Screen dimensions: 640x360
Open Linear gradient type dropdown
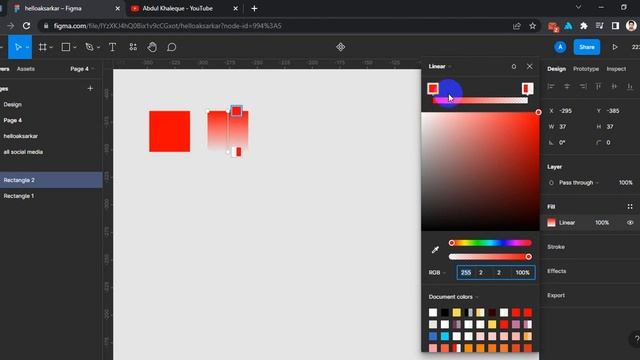[x=440, y=67]
